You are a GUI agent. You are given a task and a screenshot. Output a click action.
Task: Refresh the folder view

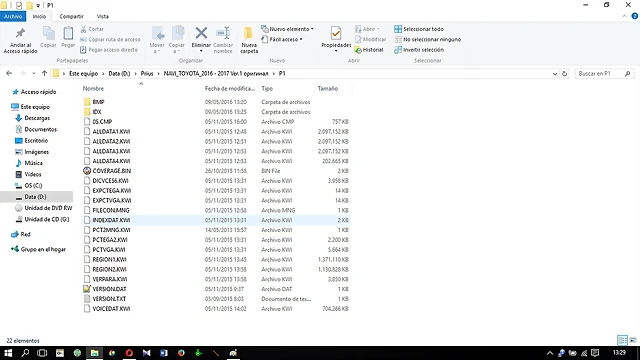click(564, 74)
